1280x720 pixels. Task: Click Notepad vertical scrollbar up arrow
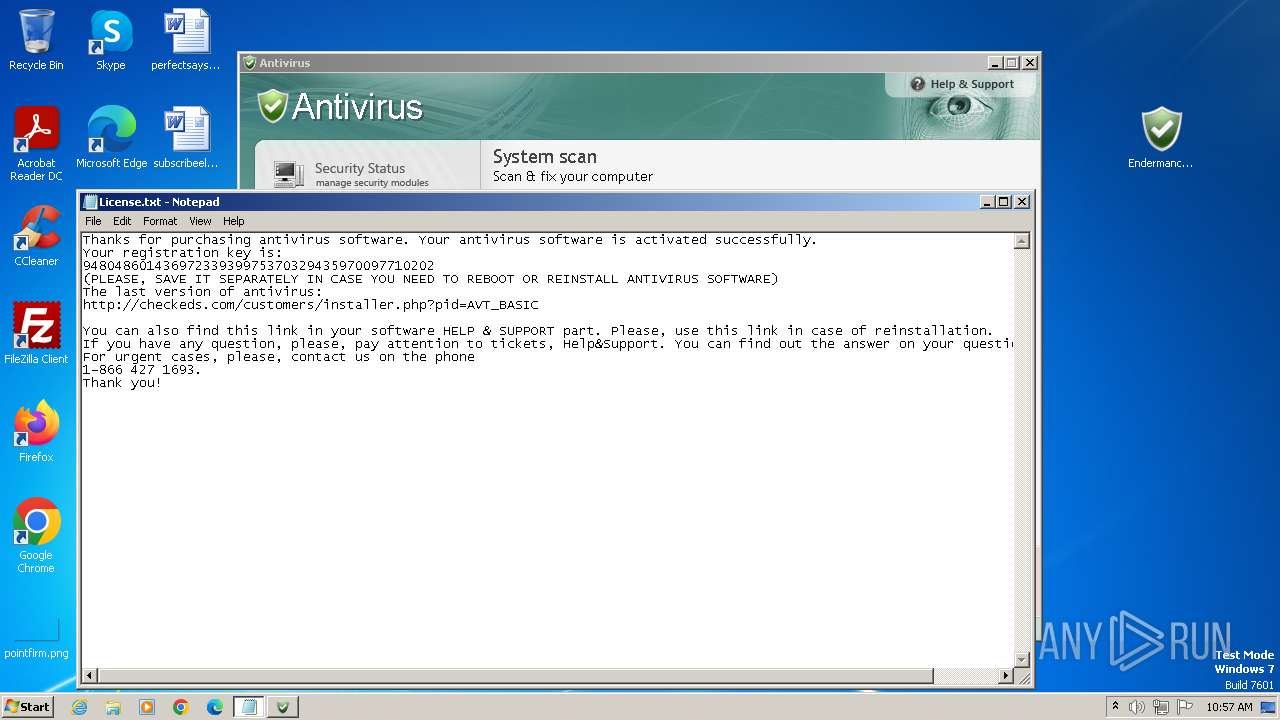pyautogui.click(x=1021, y=241)
